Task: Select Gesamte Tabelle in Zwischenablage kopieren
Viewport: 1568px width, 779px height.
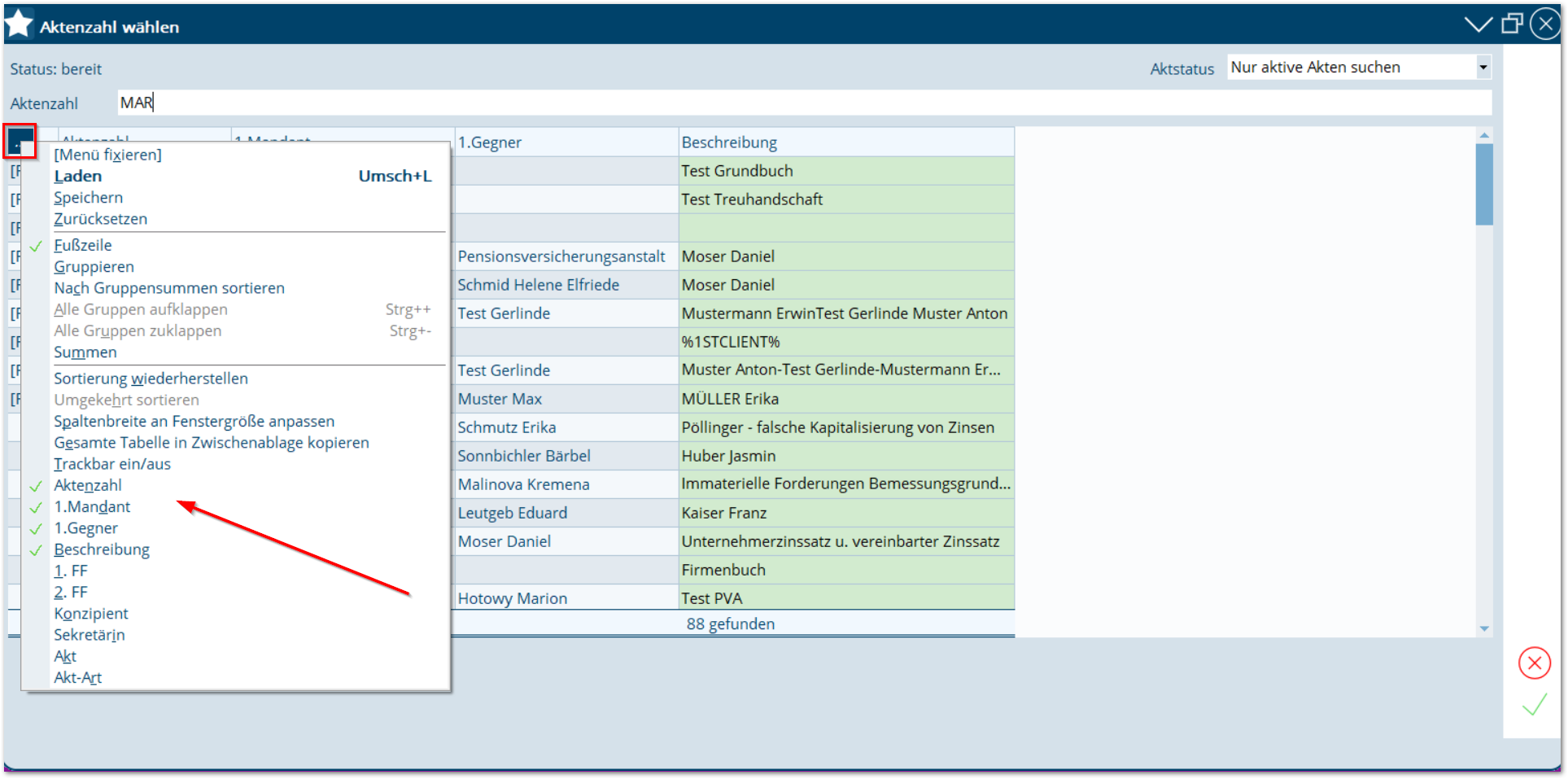Action: tap(212, 443)
